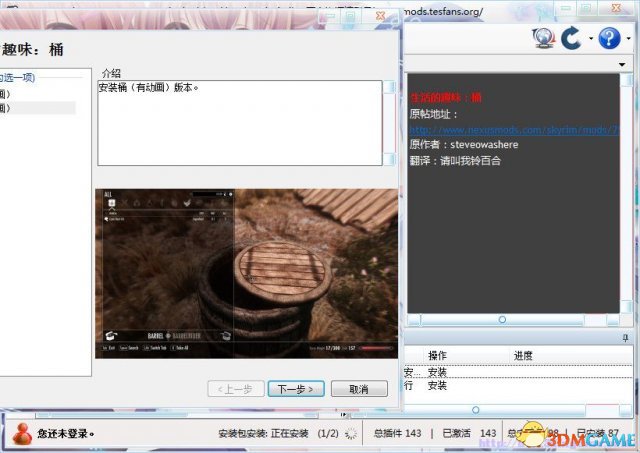Click the 安装包安装: 正在安装 status text
The image size is (640, 453).
[263, 433]
